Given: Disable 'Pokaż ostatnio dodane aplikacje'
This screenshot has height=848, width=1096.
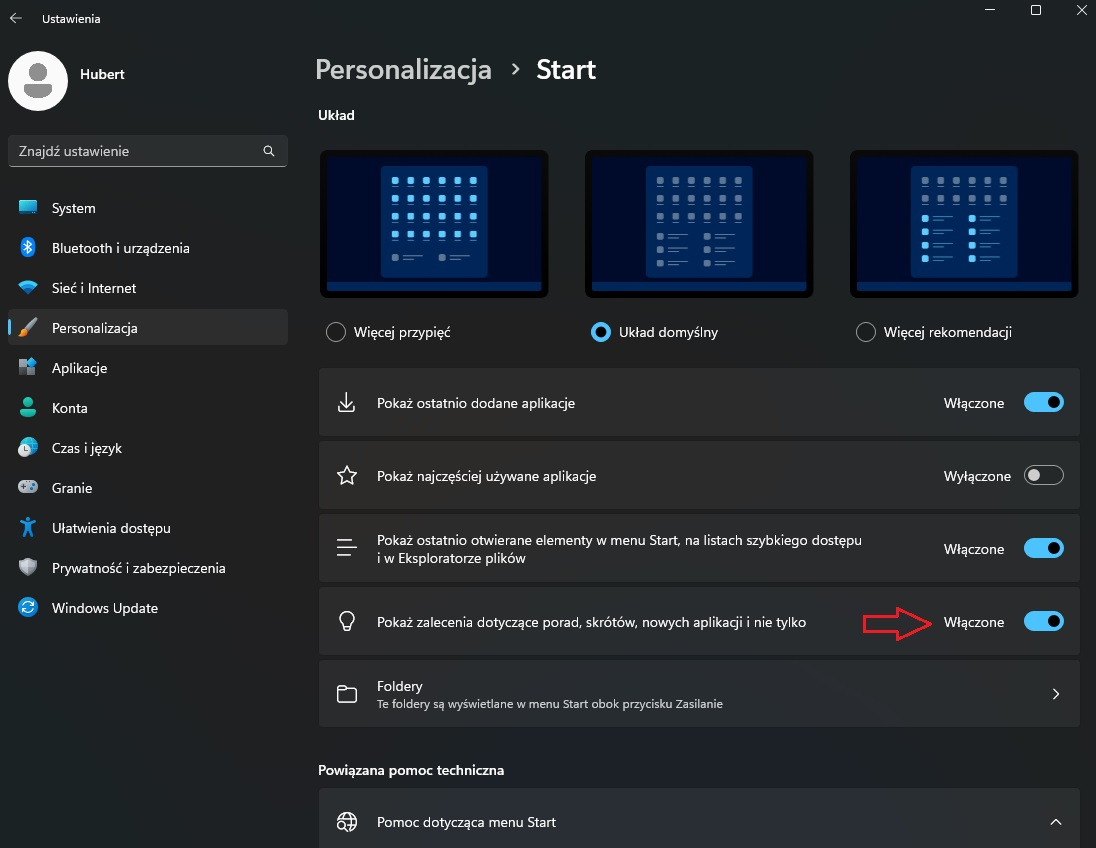Looking at the screenshot, I should [1043, 402].
